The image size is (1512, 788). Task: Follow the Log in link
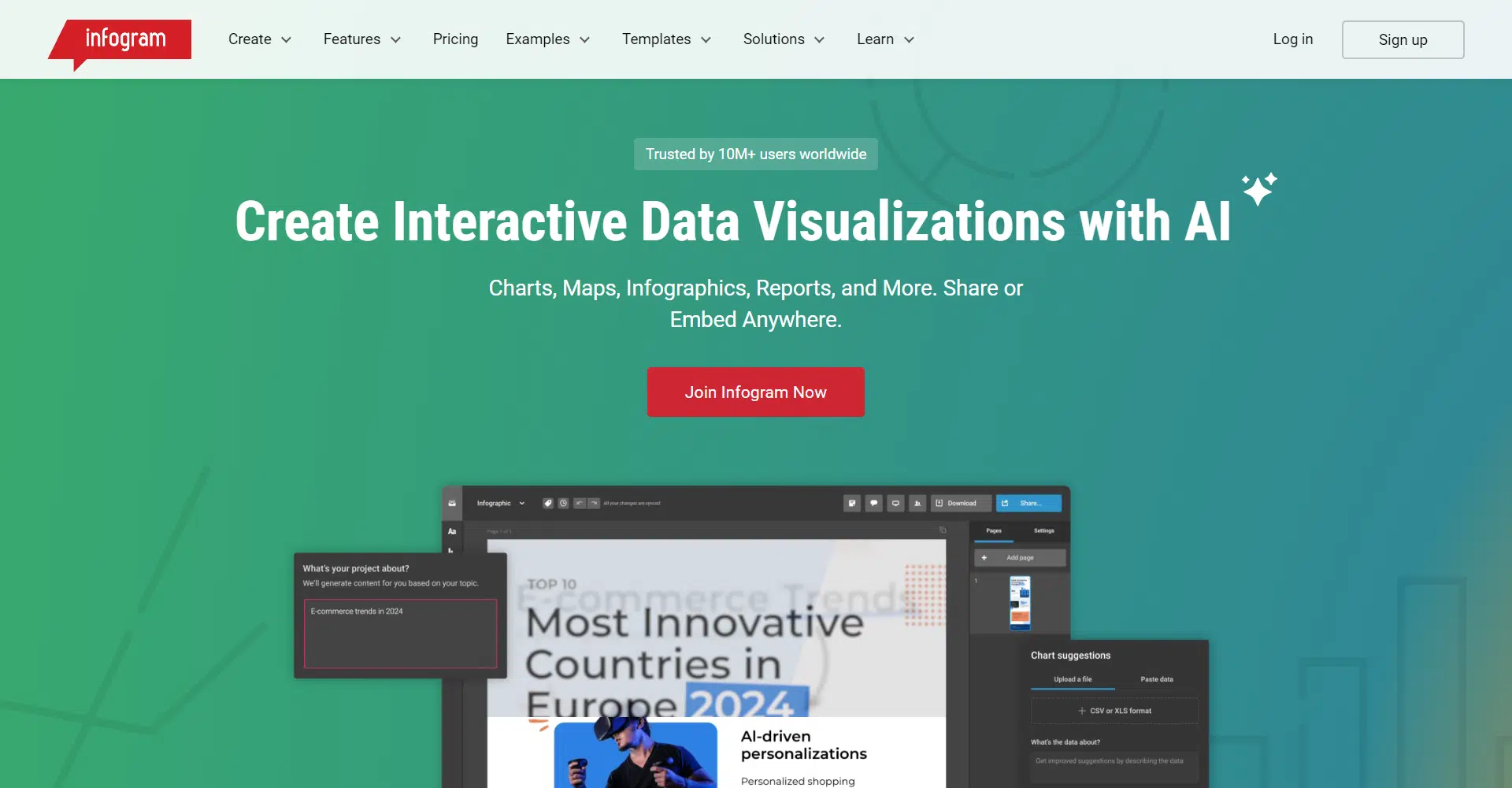pos(1292,39)
